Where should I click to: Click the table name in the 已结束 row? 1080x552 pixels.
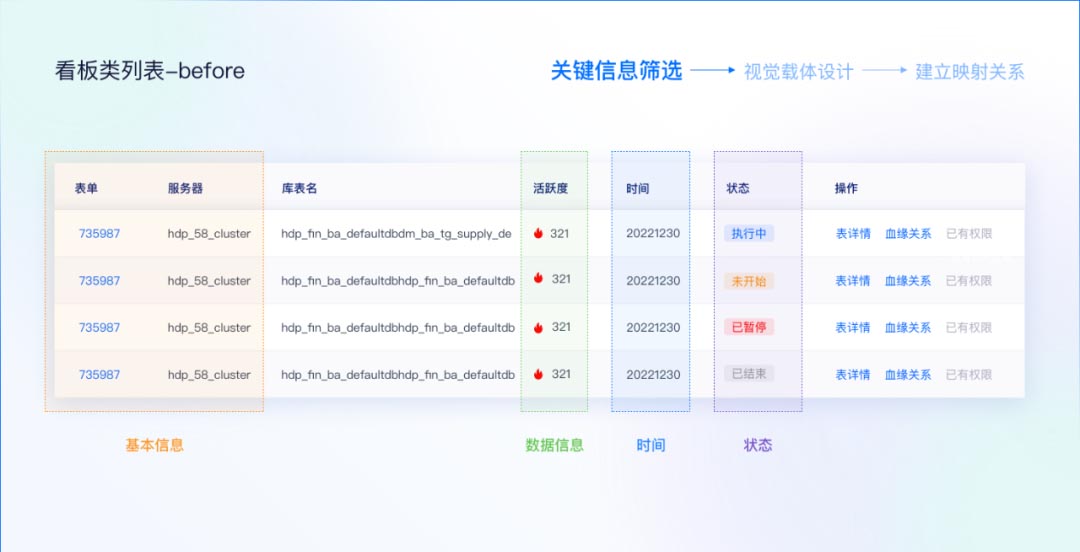[x=398, y=374]
